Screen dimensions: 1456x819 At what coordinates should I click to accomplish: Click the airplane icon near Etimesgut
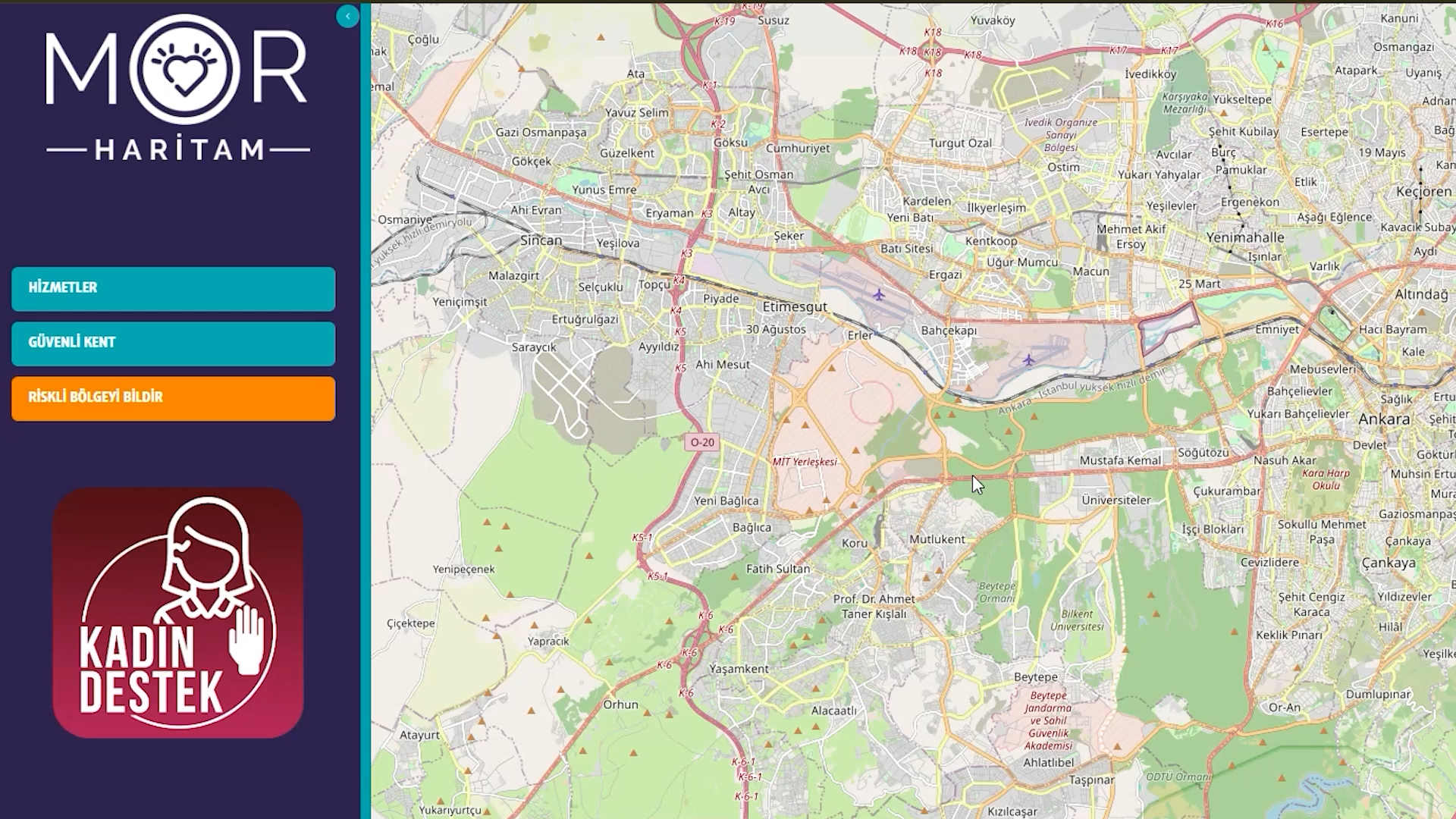(x=878, y=294)
